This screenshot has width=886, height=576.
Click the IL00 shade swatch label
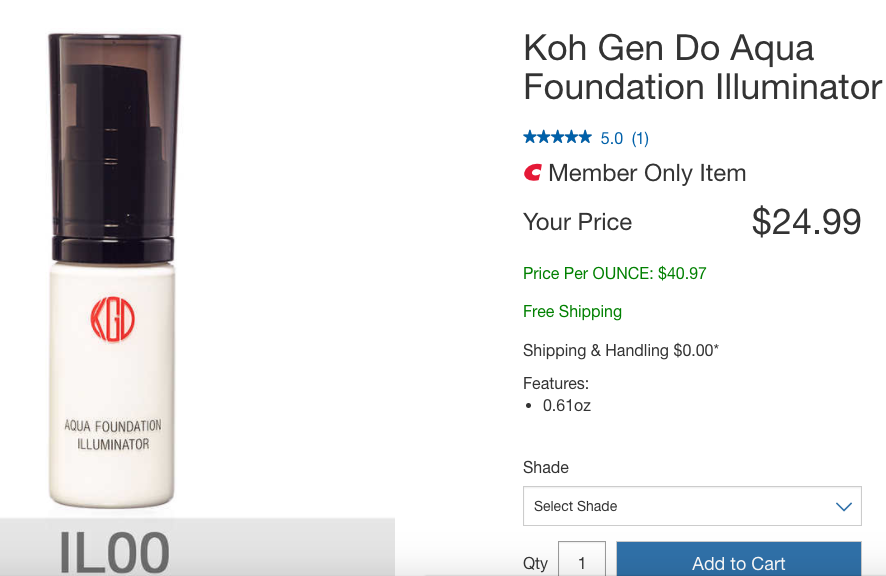[x=114, y=552]
